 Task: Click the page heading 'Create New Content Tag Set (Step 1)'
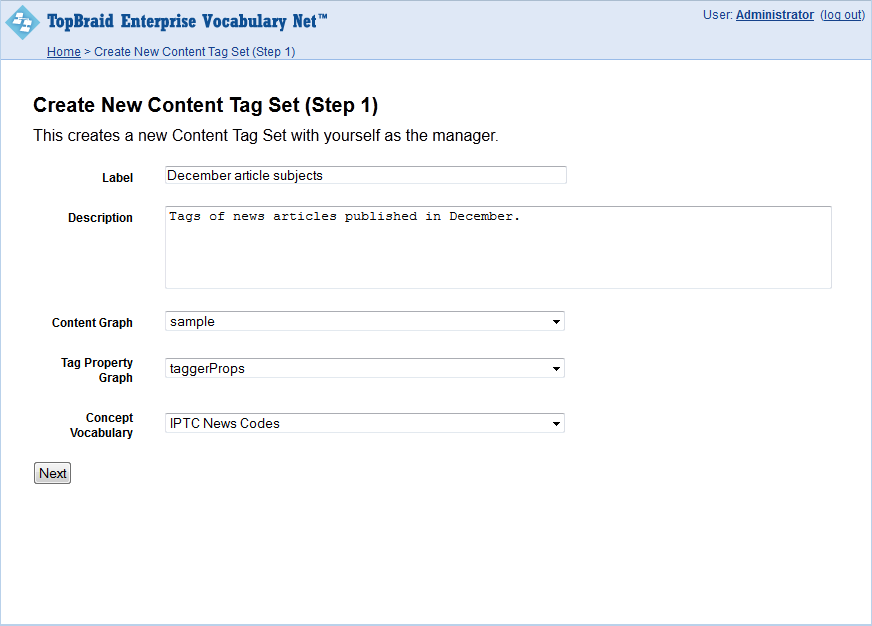pyautogui.click(x=205, y=105)
